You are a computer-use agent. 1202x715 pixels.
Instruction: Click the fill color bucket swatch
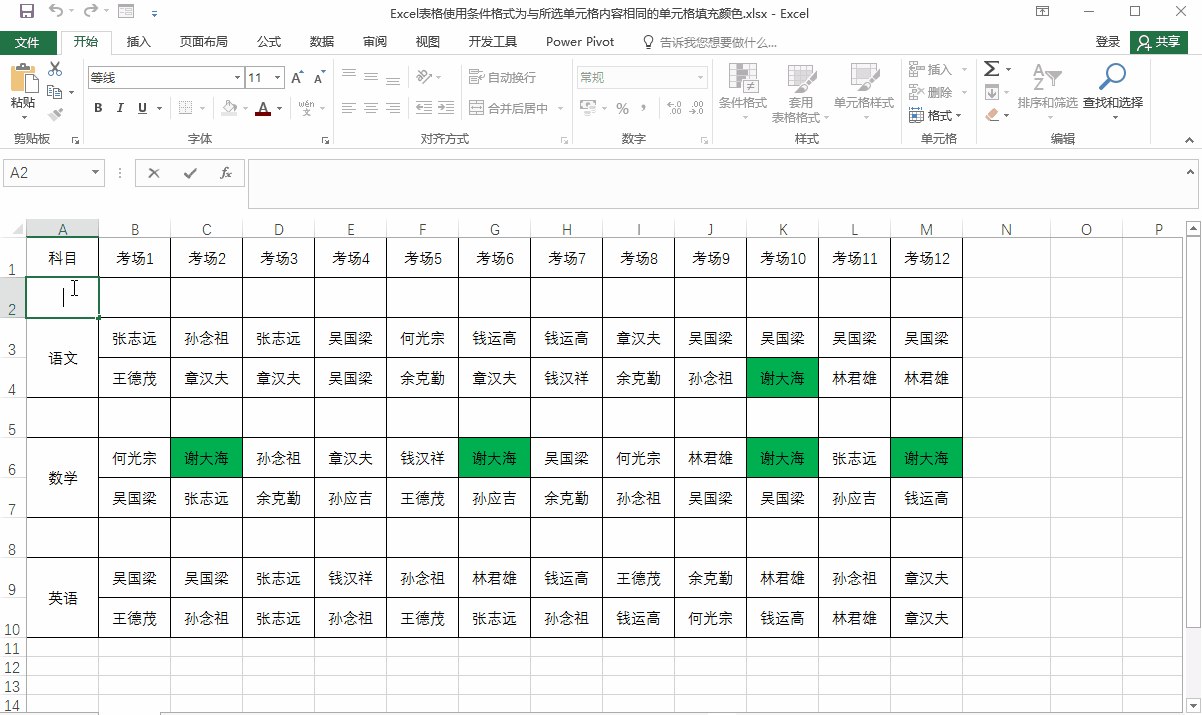pos(229,108)
